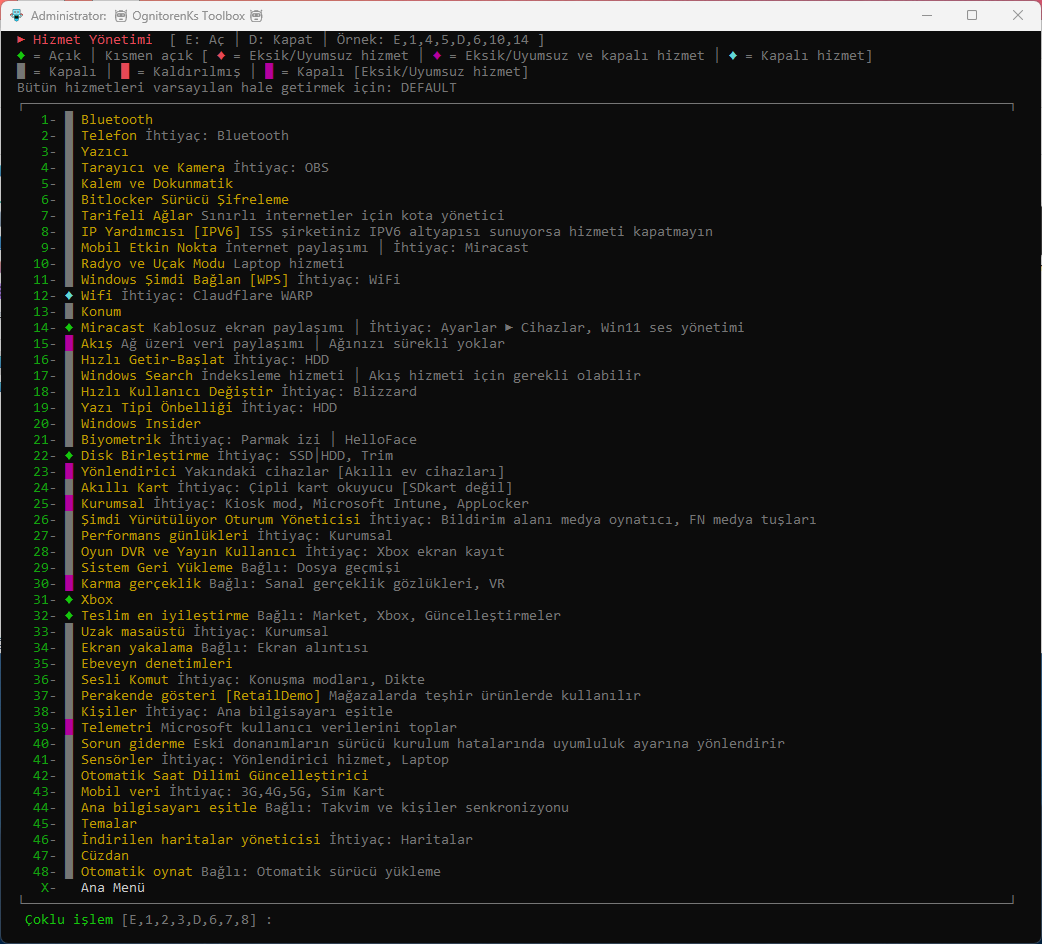Click the Hızlı Getir-Başlat entry
The width and height of the screenshot is (1042, 944).
pos(153,359)
